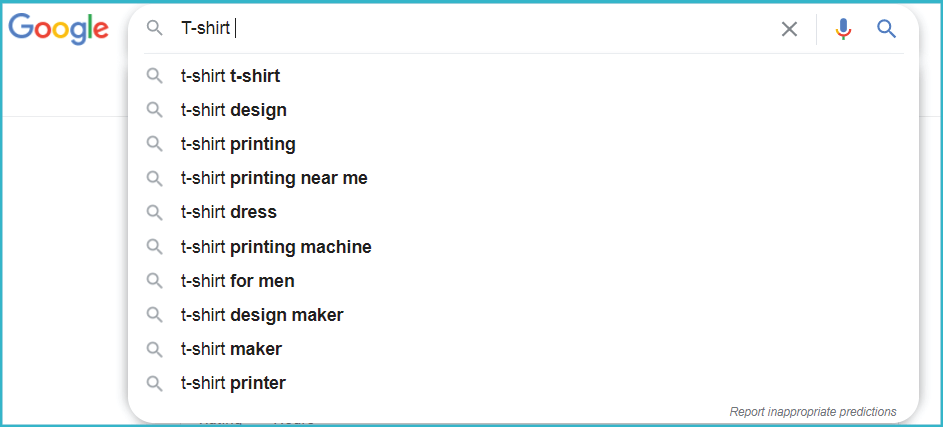Click into the T-shirt search input field
The width and height of the screenshot is (943, 427).
(475, 28)
